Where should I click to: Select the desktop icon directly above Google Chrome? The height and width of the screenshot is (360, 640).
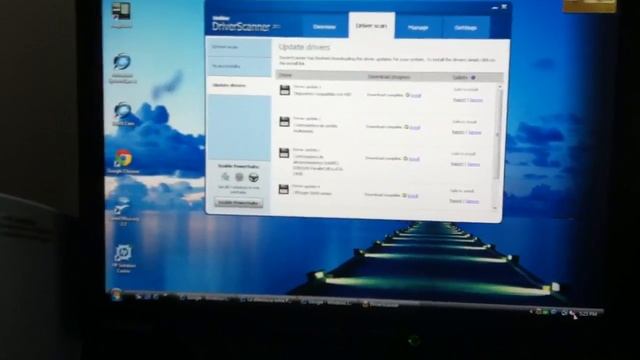(123, 114)
